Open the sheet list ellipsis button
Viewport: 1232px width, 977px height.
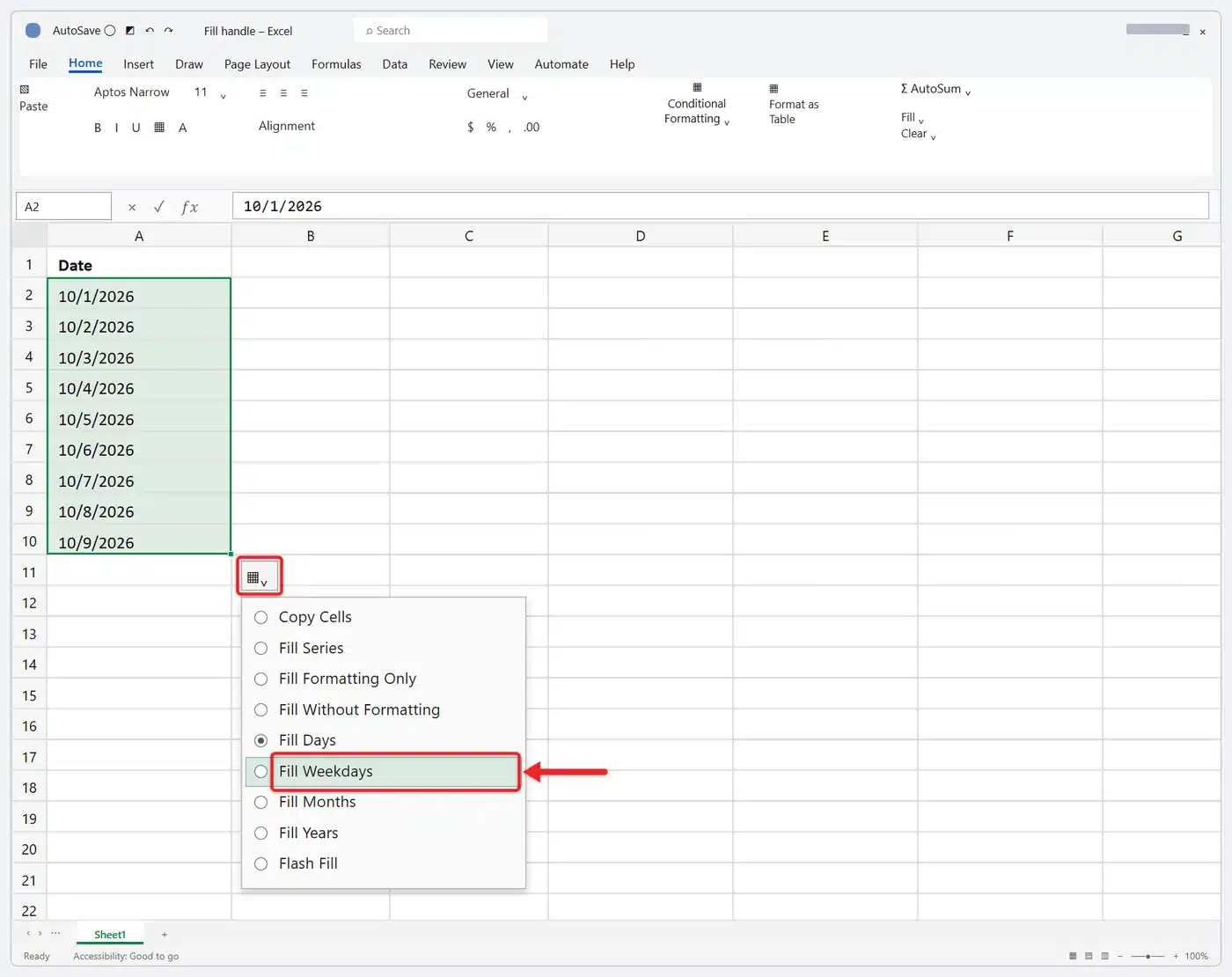pos(55,933)
